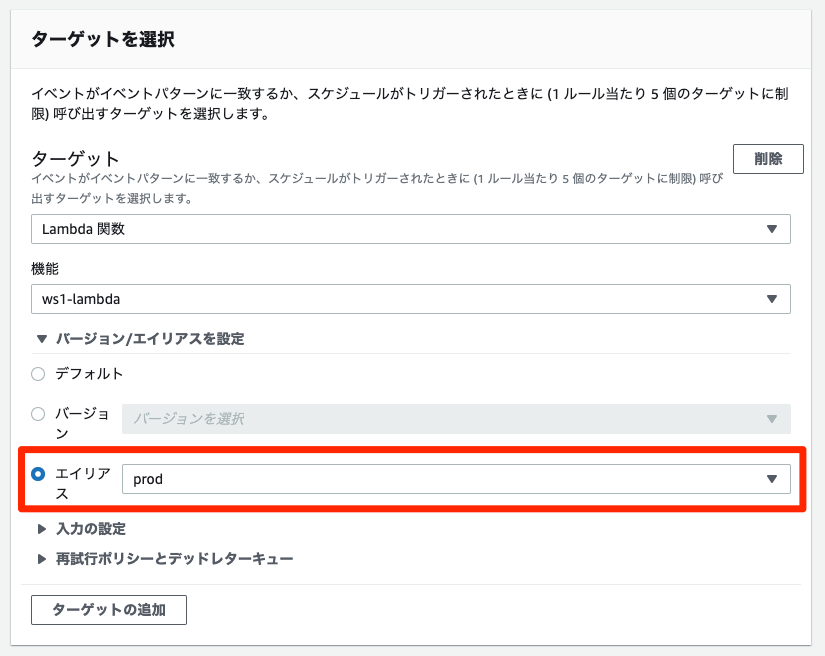The height and width of the screenshot is (656, 825).
Task: Open the Lambda 関数 target type dropdown
Action: (x=410, y=229)
